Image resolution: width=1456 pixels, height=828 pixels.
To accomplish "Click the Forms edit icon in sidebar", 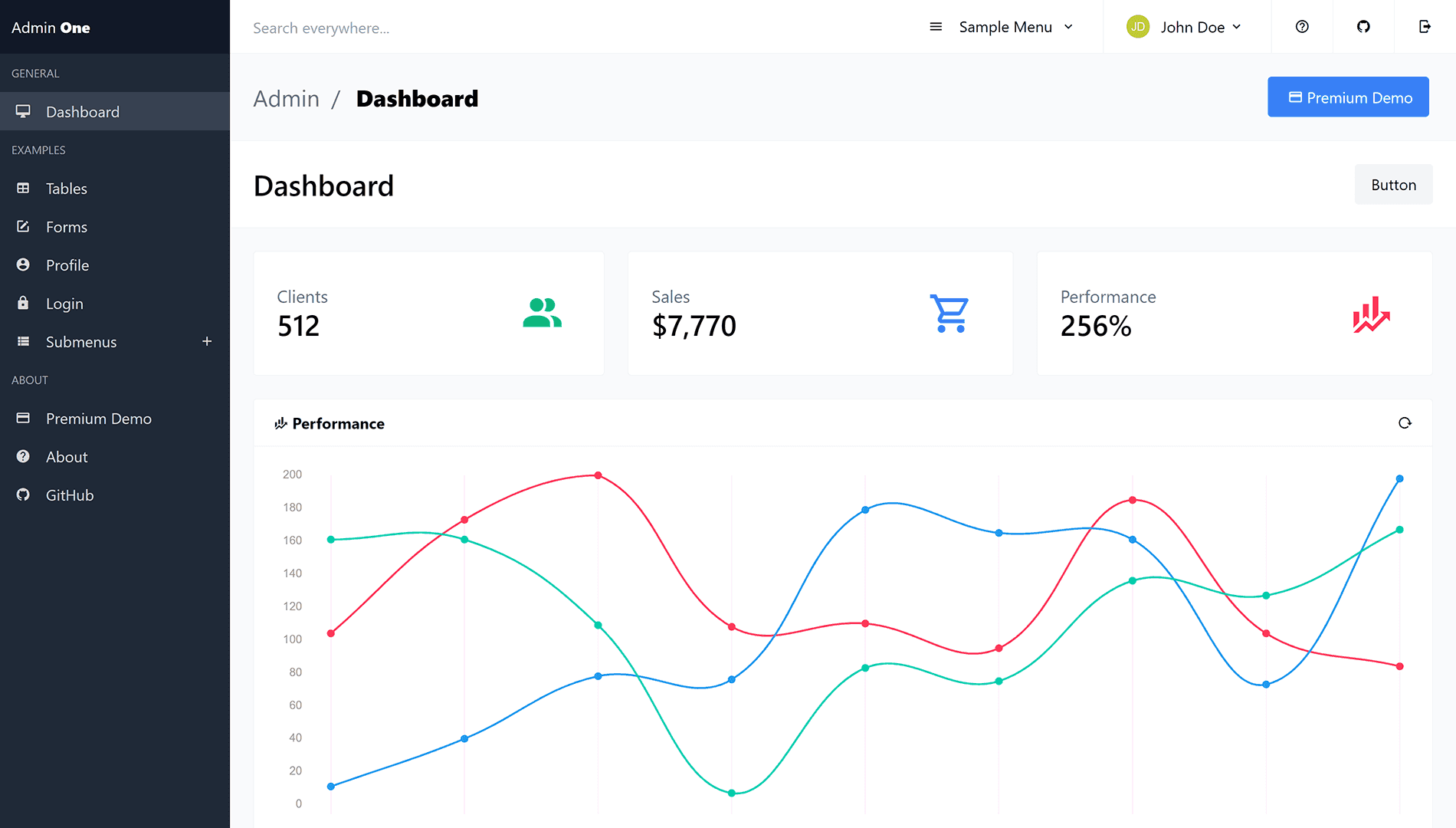I will (x=23, y=226).
